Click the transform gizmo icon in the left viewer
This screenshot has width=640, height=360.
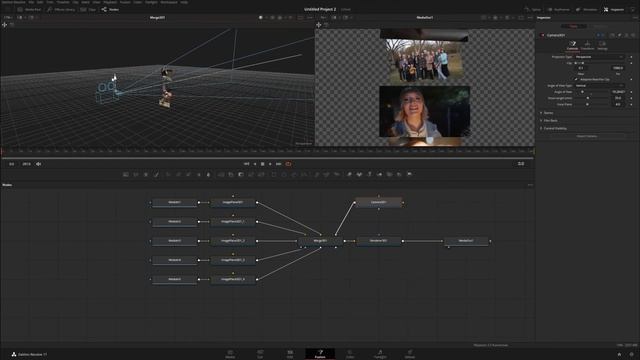(4, 25)
